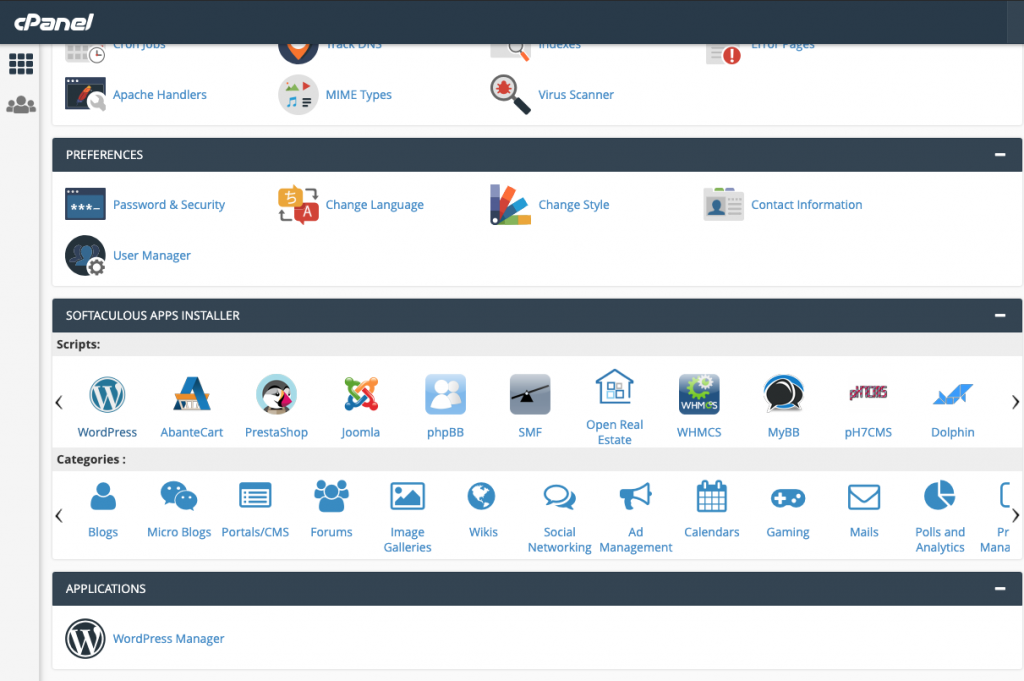Screen dimensions: 1024x681
Task: Open Contact Information card icon
Action: point(724,204)
